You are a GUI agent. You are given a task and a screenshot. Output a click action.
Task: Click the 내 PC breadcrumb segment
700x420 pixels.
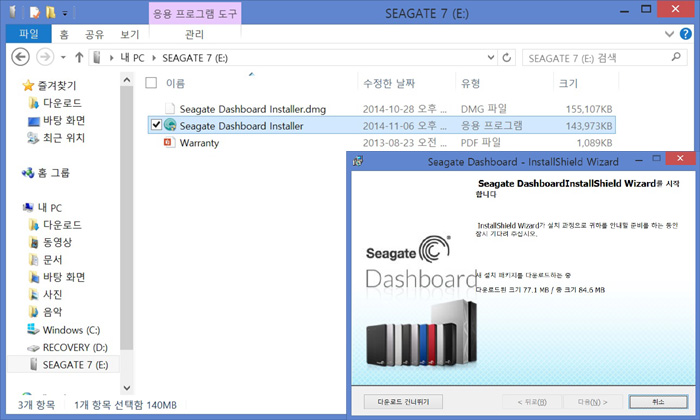tap(133, 58)
